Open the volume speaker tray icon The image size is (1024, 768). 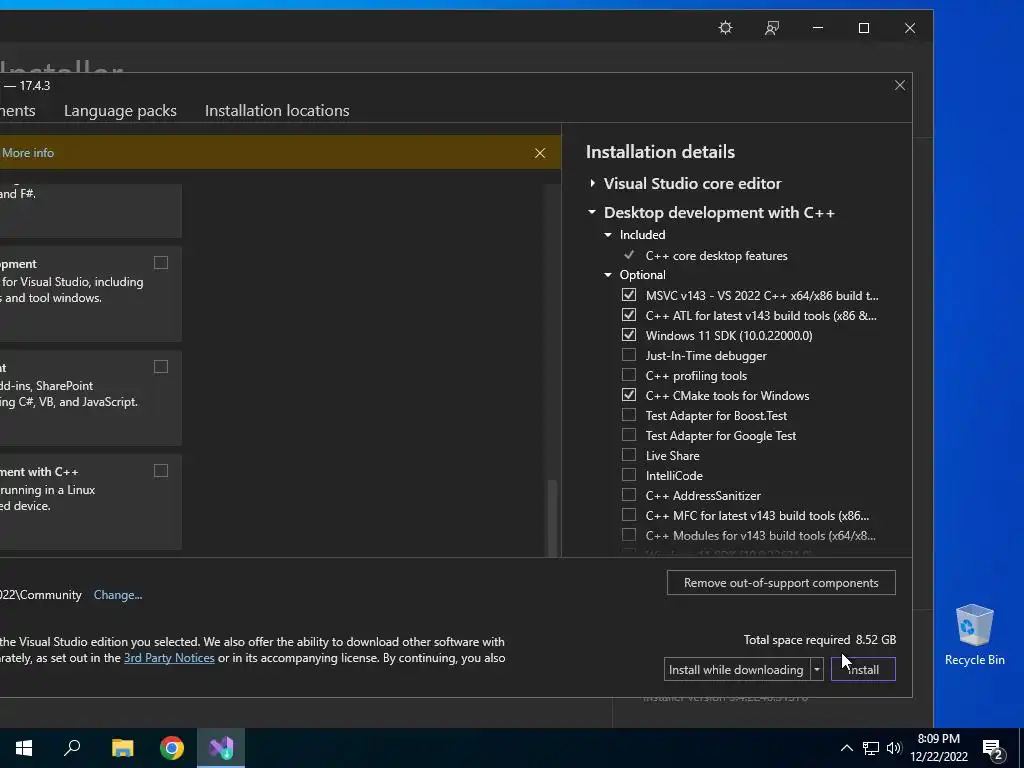pyautogui.click(x=893, y=748)
